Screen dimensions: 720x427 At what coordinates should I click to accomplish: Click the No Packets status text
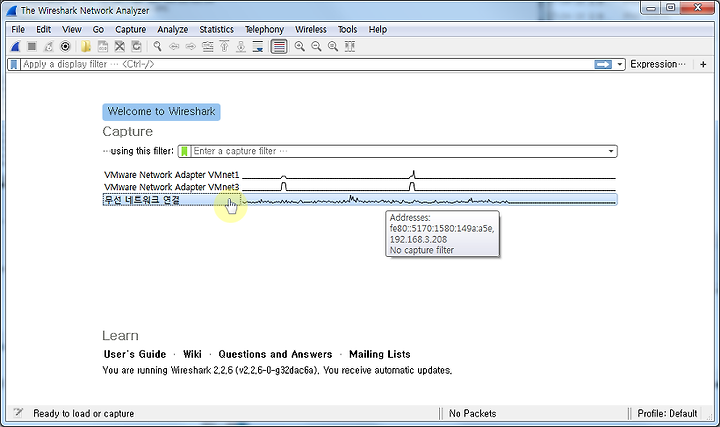click(x=472, y=413)
